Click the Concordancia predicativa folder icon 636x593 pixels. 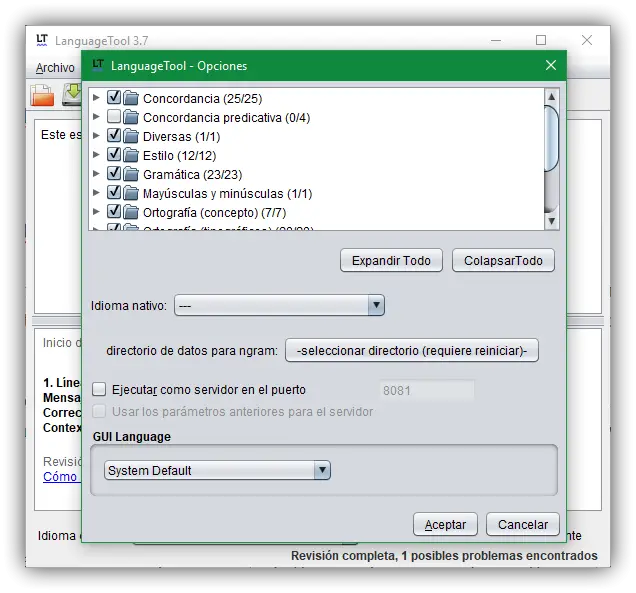(131, 117)
